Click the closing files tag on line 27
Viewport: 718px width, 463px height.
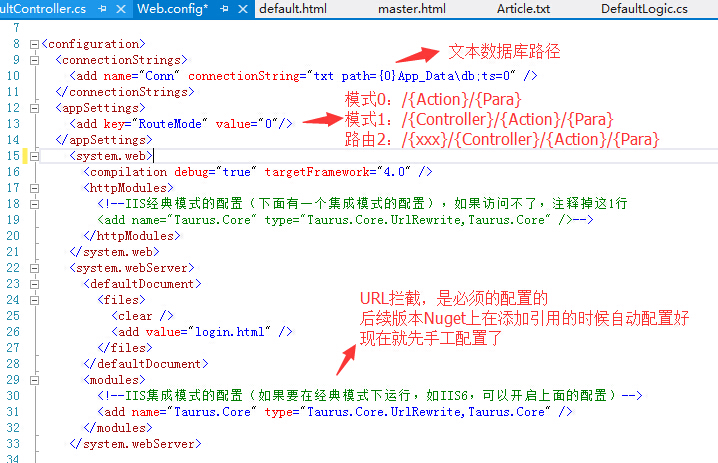click(x=125, y=348)
